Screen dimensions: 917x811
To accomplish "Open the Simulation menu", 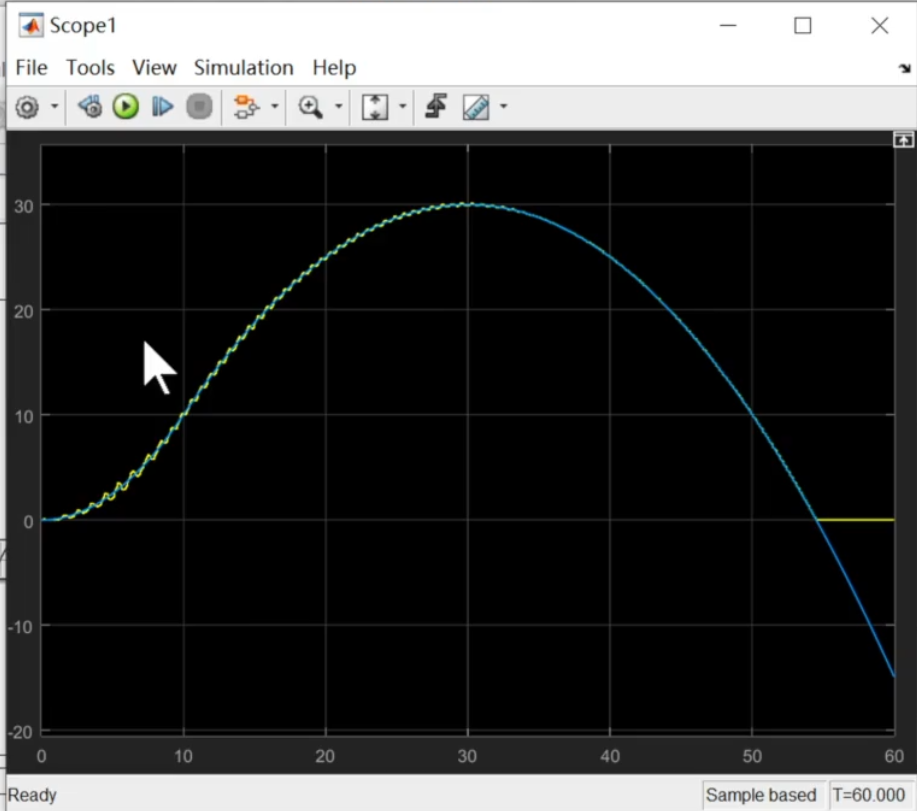I will (x=244, y=68).
